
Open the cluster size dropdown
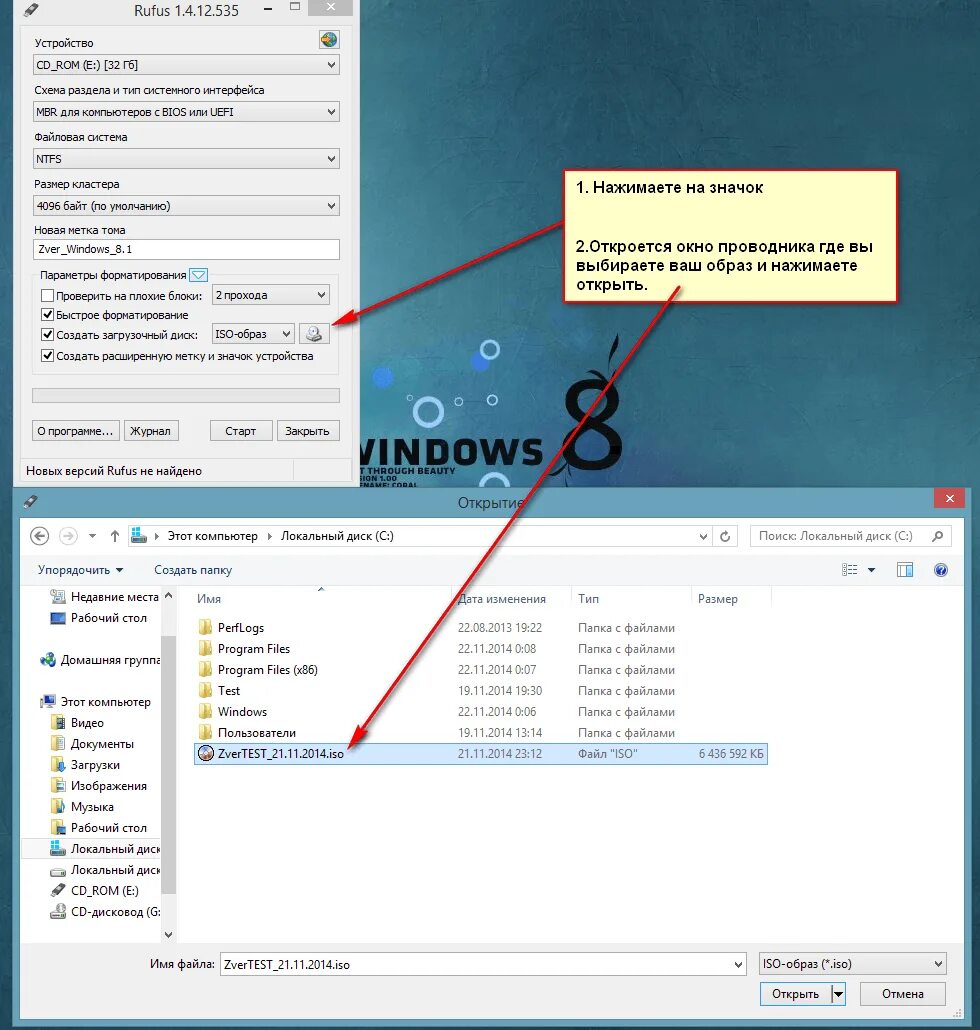(x=186, y=206)
